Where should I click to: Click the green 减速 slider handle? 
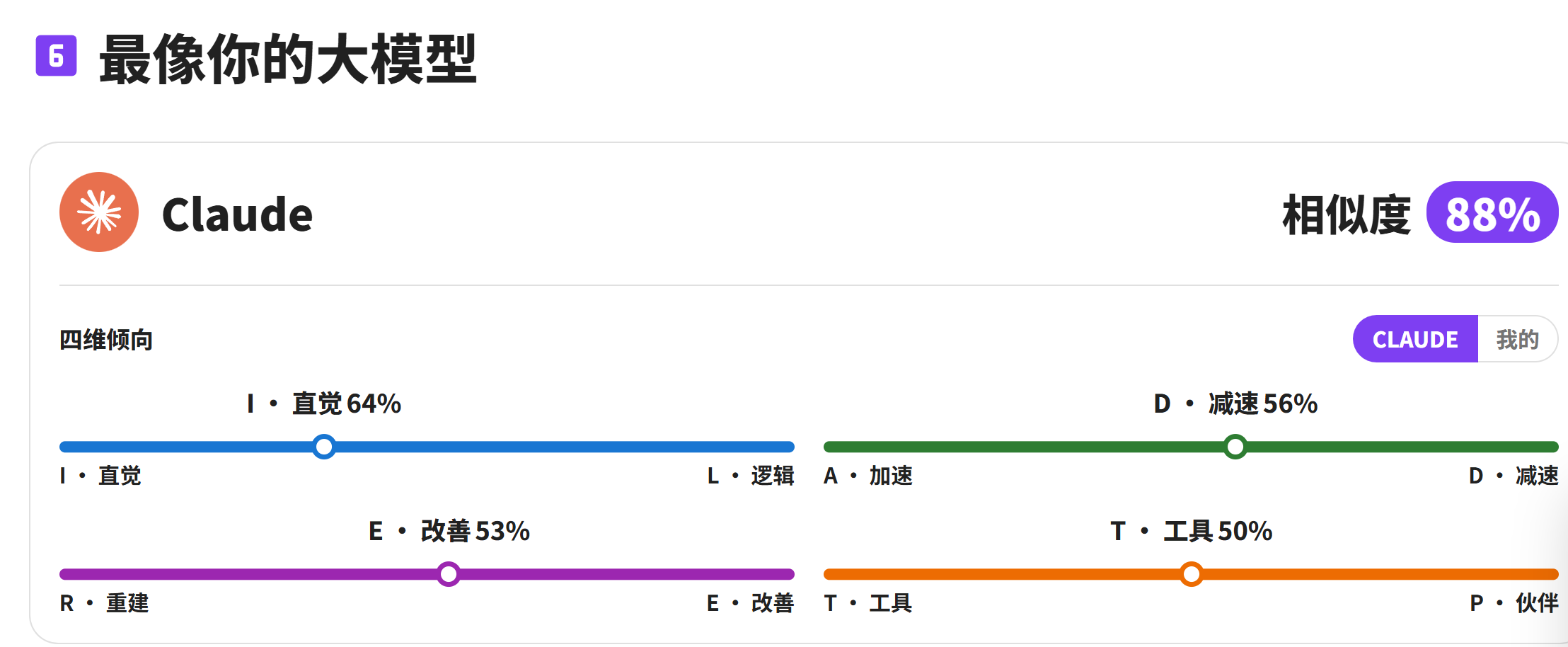[1235, 447]
